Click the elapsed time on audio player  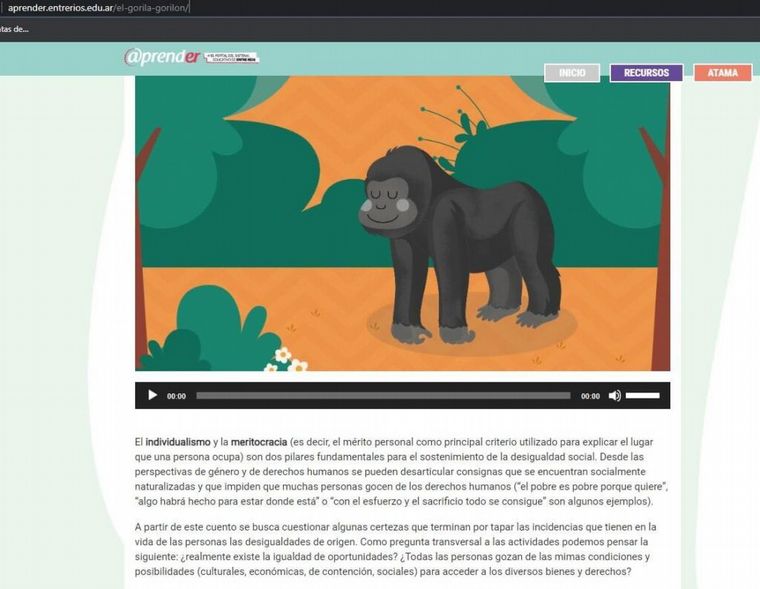click(176, 396)
